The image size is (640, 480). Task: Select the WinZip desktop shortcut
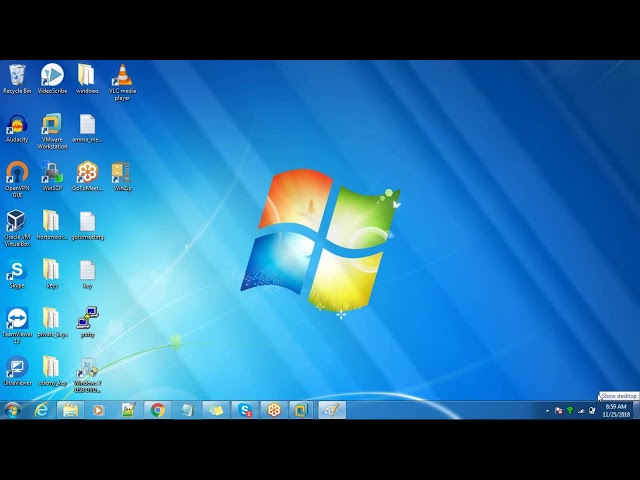(122, 176)
